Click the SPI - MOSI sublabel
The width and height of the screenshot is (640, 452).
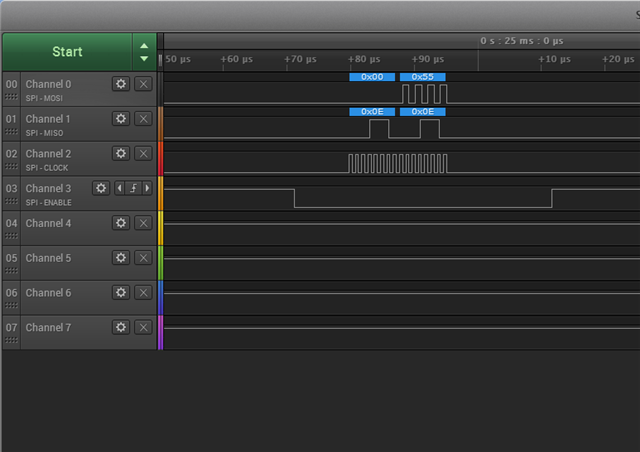[44, 98]
